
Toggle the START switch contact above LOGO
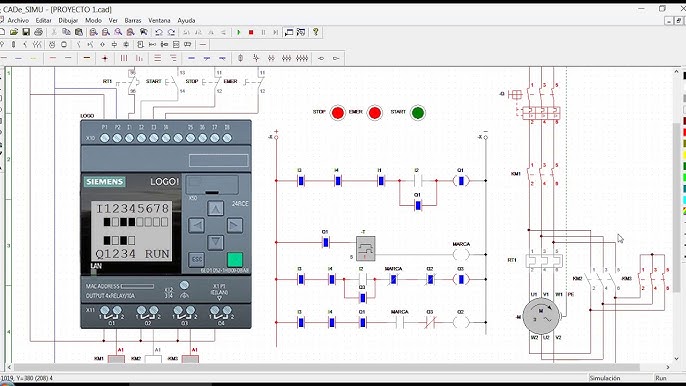click(172, 81)
